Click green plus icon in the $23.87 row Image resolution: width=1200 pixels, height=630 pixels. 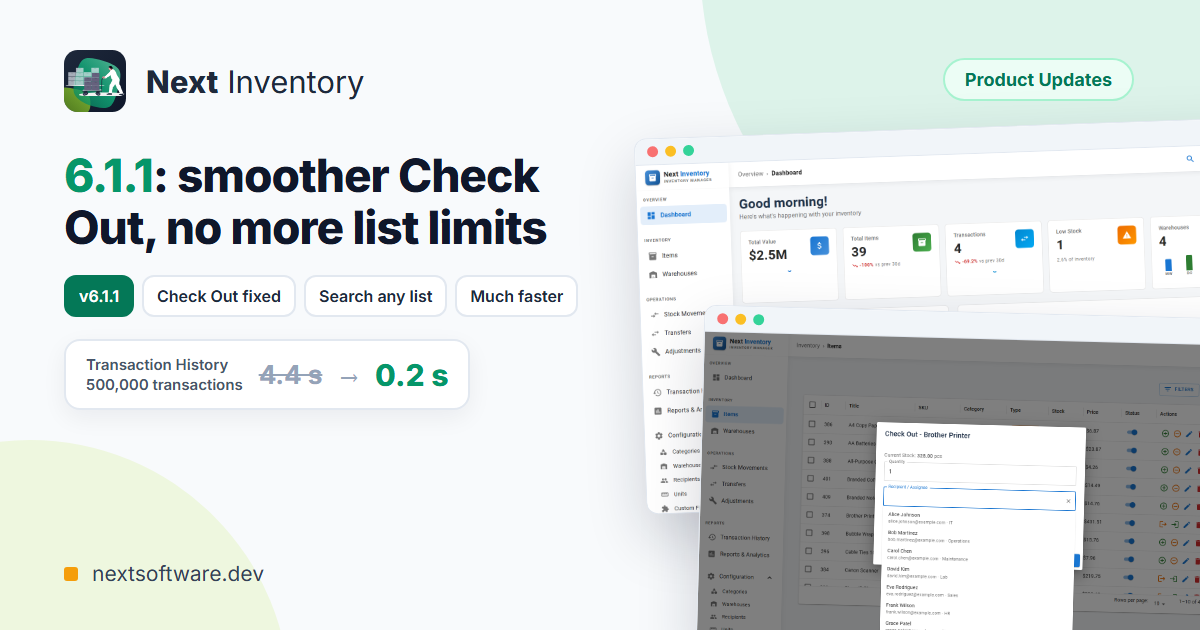[1165, 450]
